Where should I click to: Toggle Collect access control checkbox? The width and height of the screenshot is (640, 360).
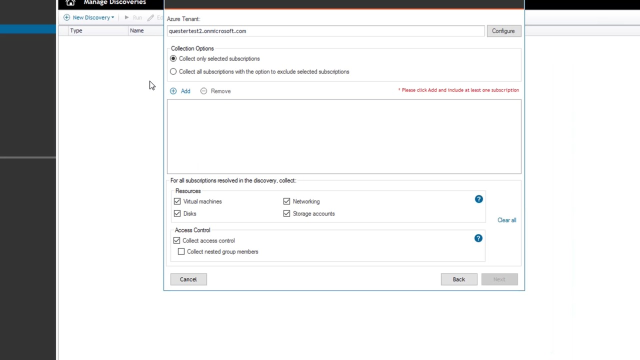pos(176,240)
